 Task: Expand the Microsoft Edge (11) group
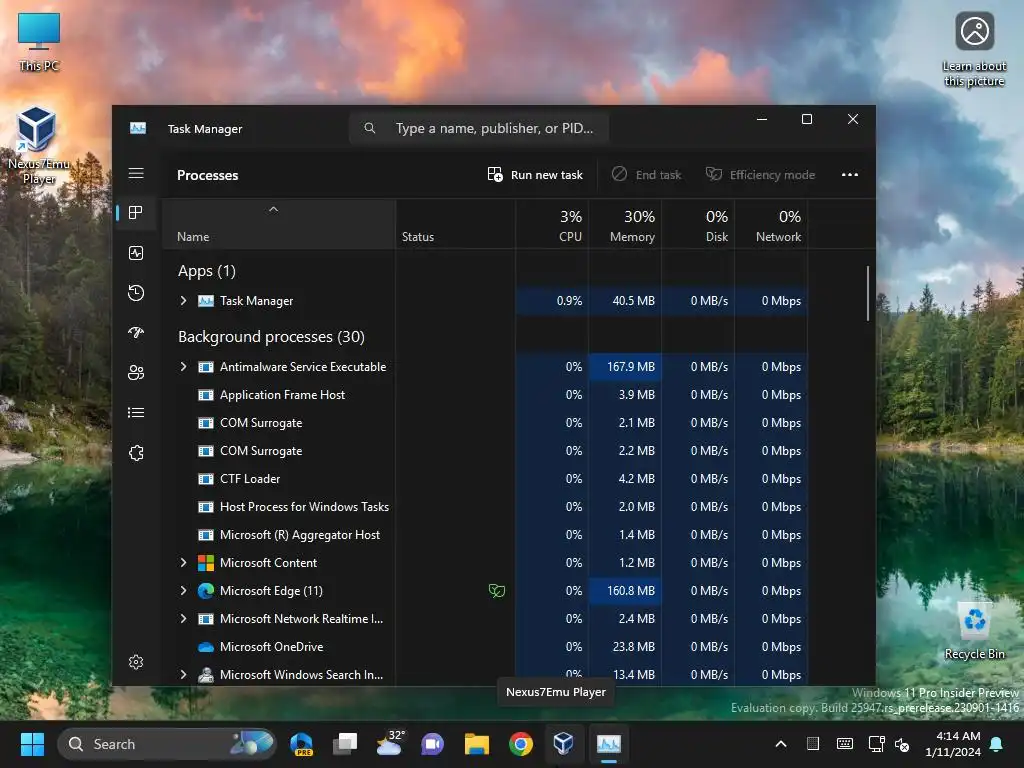pyautogui.click(x=184, y=590)
